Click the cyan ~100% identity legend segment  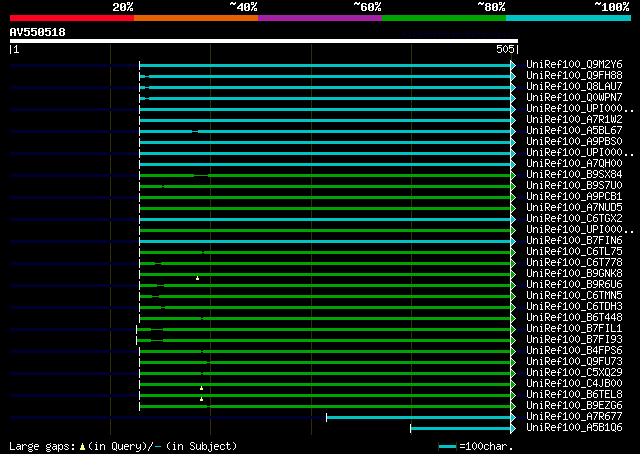click(568, 18)
